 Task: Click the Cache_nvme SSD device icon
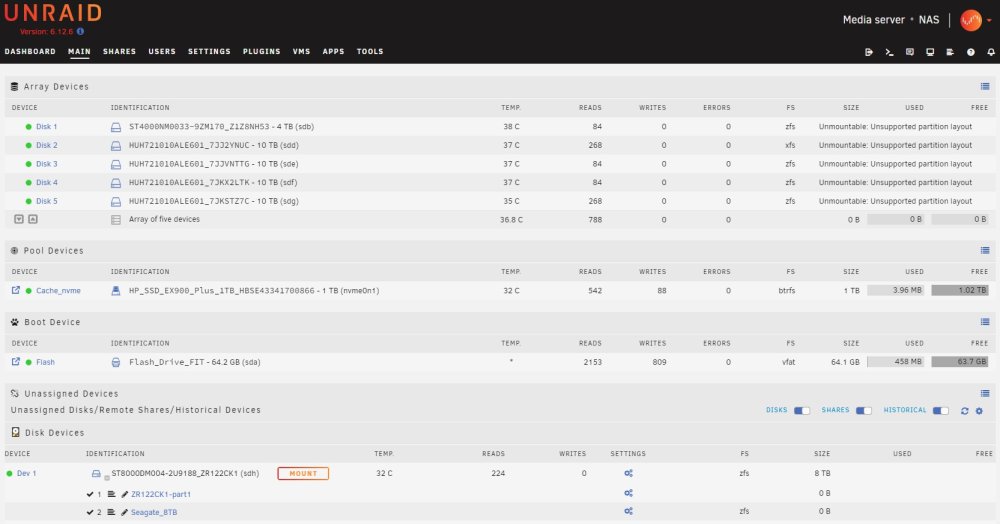[x=116, y=291]
